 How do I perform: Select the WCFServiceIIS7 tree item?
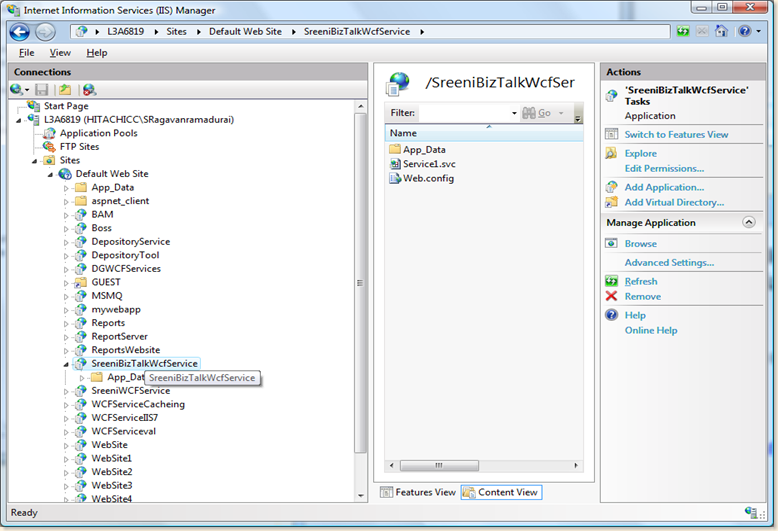pyautogui.click(x=125, y=418)
